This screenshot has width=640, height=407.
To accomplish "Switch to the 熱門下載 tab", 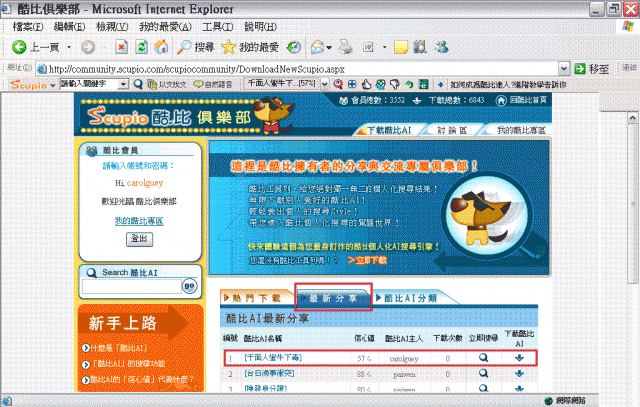I will click(257, 298).
